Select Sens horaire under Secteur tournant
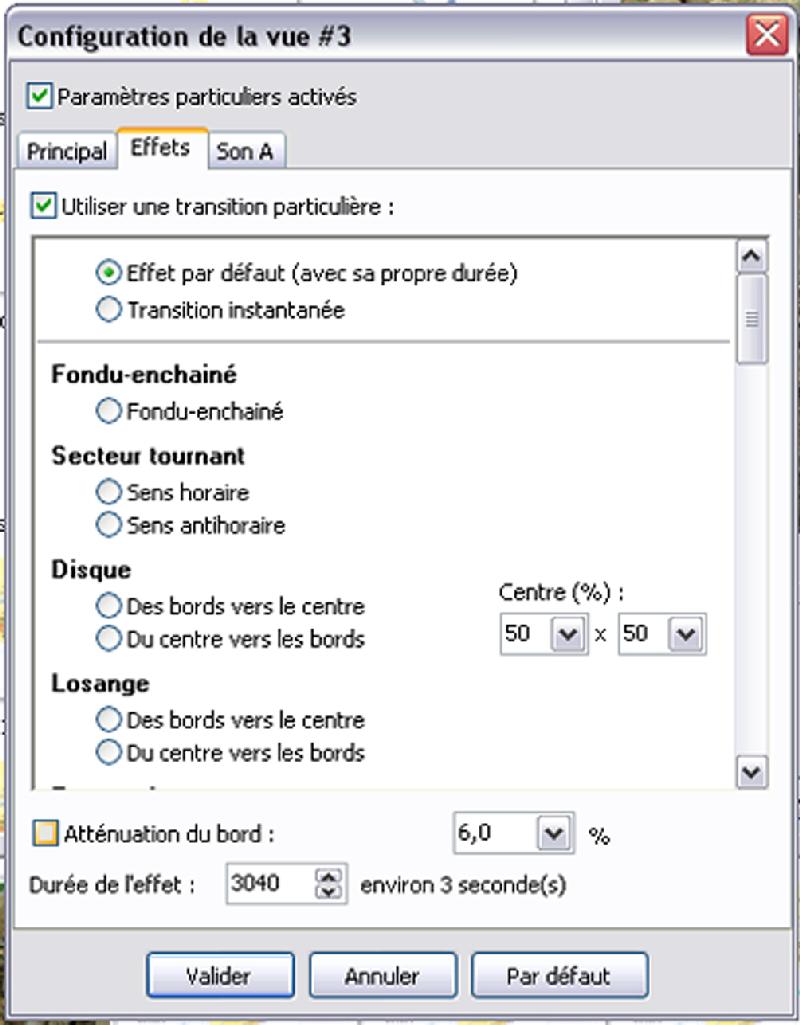800x1025 pixels. point(108,492)
